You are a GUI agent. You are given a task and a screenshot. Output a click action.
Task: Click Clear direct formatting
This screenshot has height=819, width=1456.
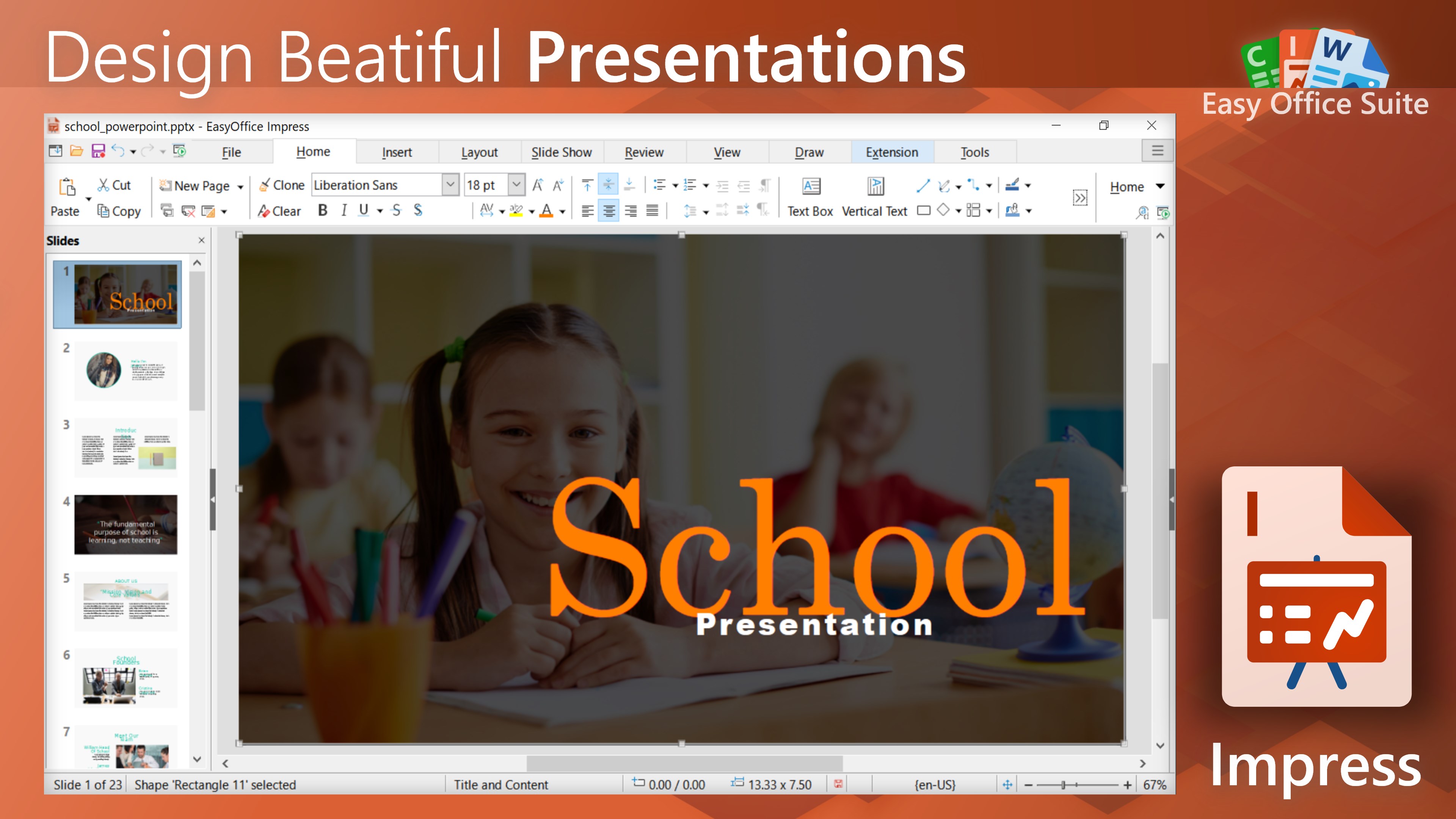[x=279, y=211]
